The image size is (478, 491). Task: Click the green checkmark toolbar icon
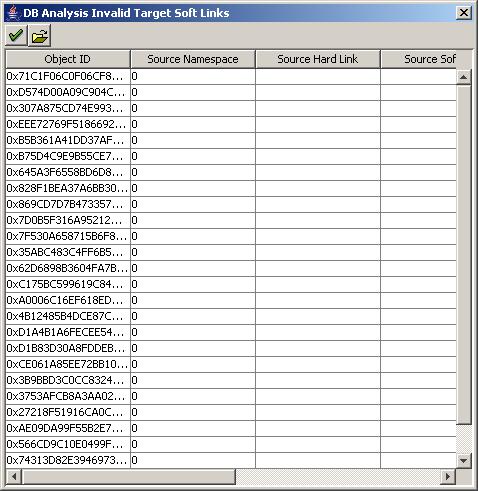(16, 35)
